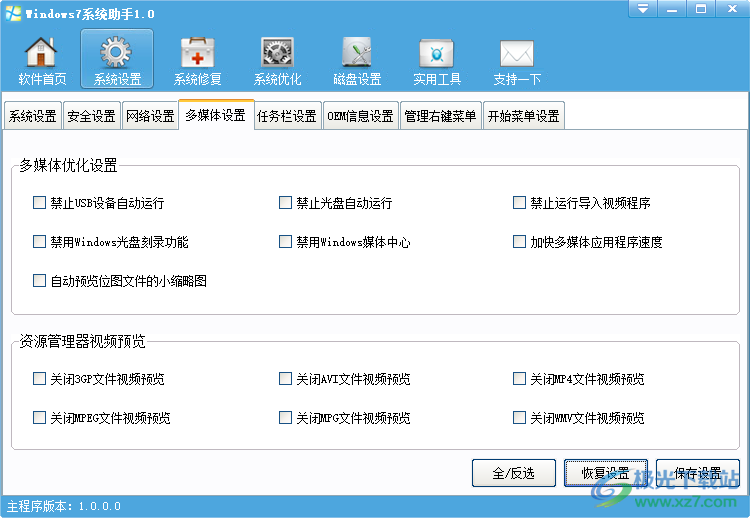Check 禁用Windows光盘刻录功能 option
The image size is (750, 518).
coord(39,242)
